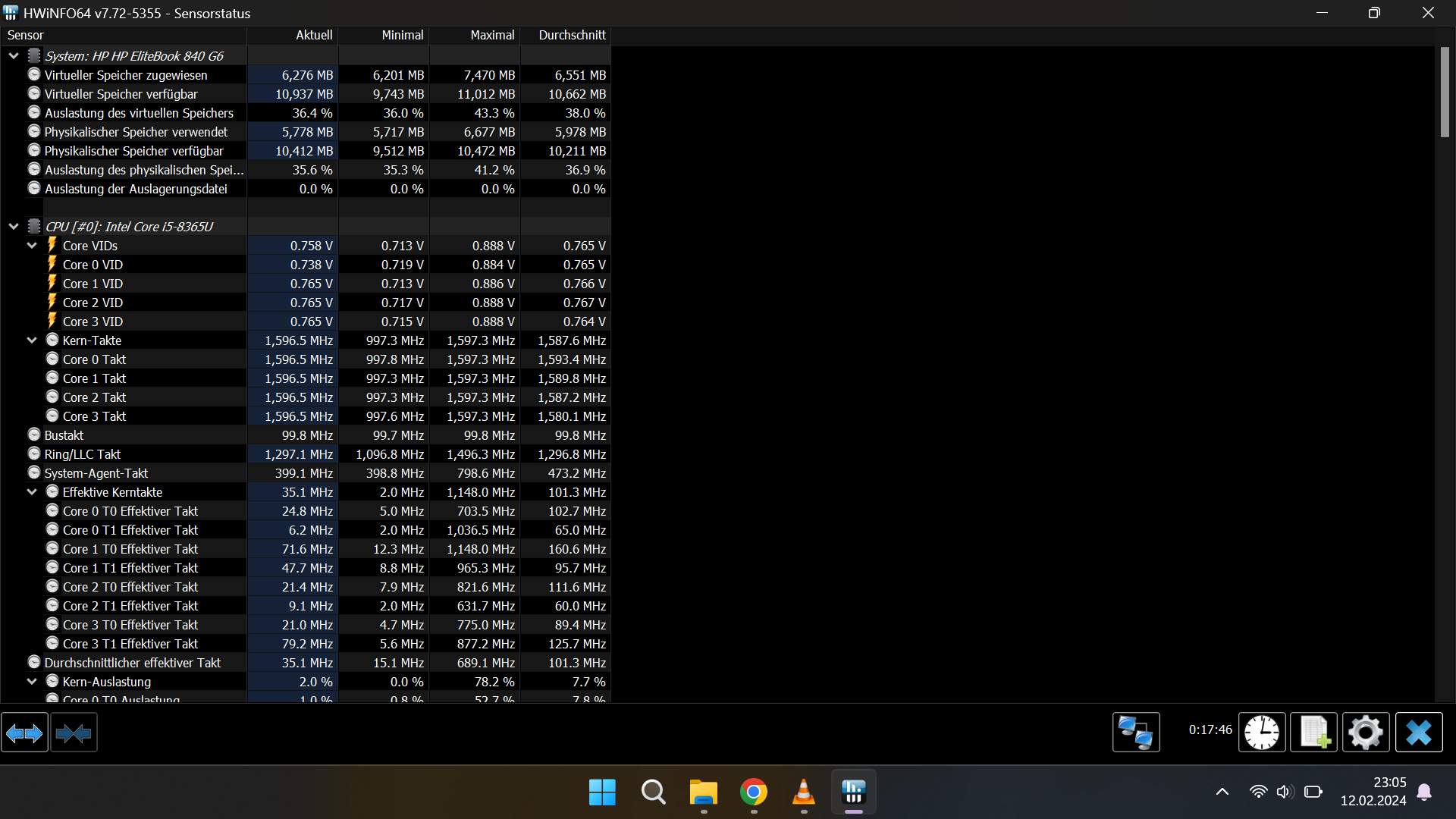The image size is (1456, 819).
Task: Click the blue X close sensors icon
Action: pyautogui.click(x=1418, y=733)
